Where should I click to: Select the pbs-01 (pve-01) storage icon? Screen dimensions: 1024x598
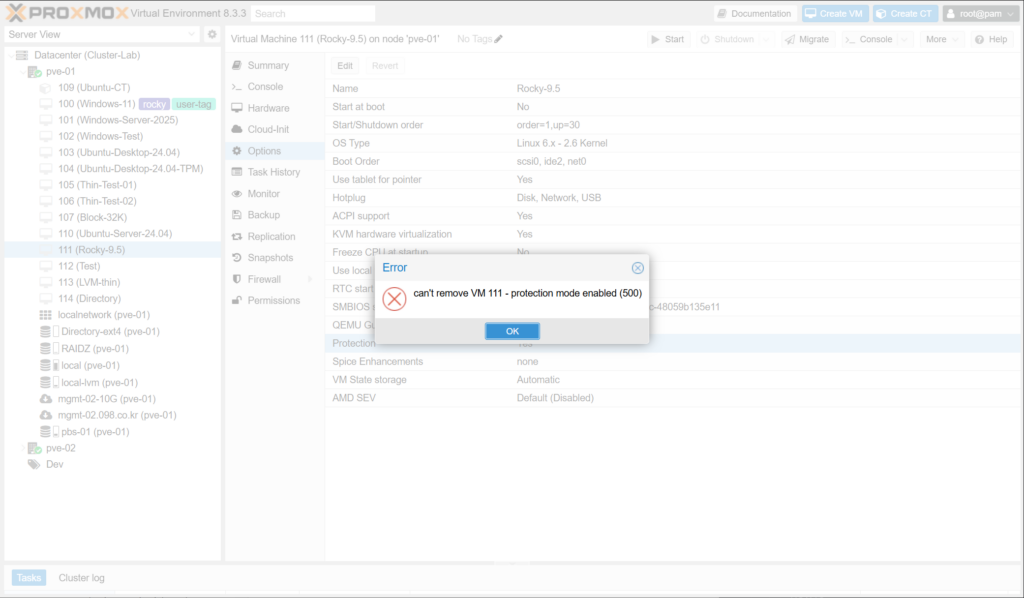45,432
